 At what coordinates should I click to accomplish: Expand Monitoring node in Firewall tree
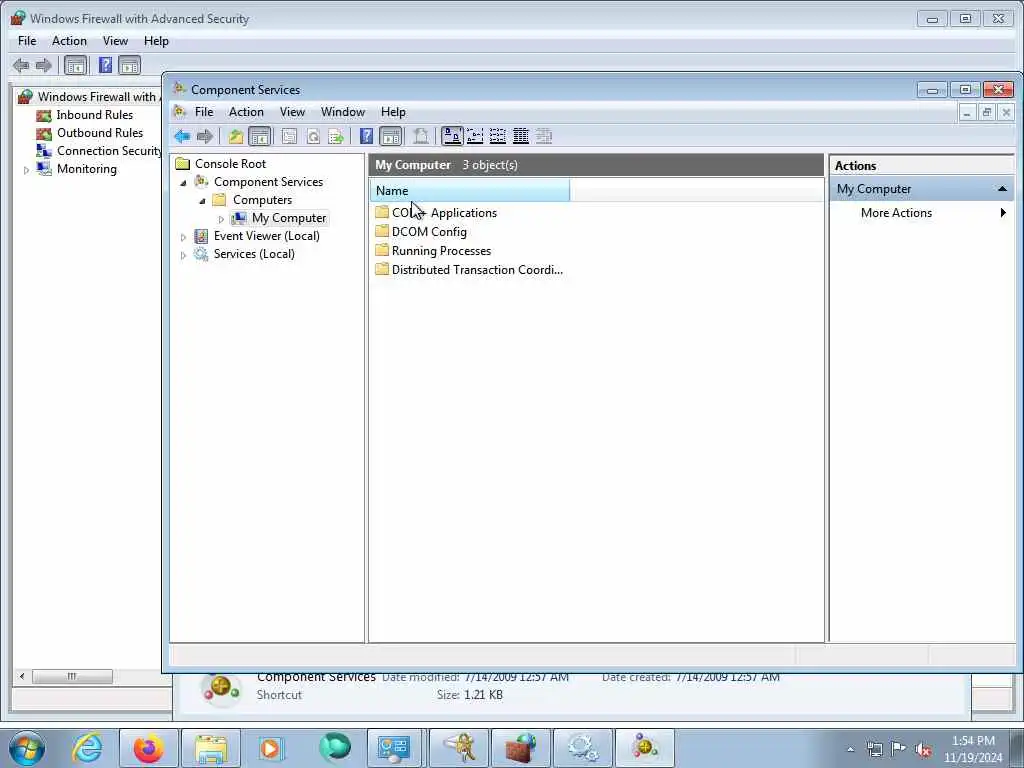pyautogui.click(x=26, y=170)
